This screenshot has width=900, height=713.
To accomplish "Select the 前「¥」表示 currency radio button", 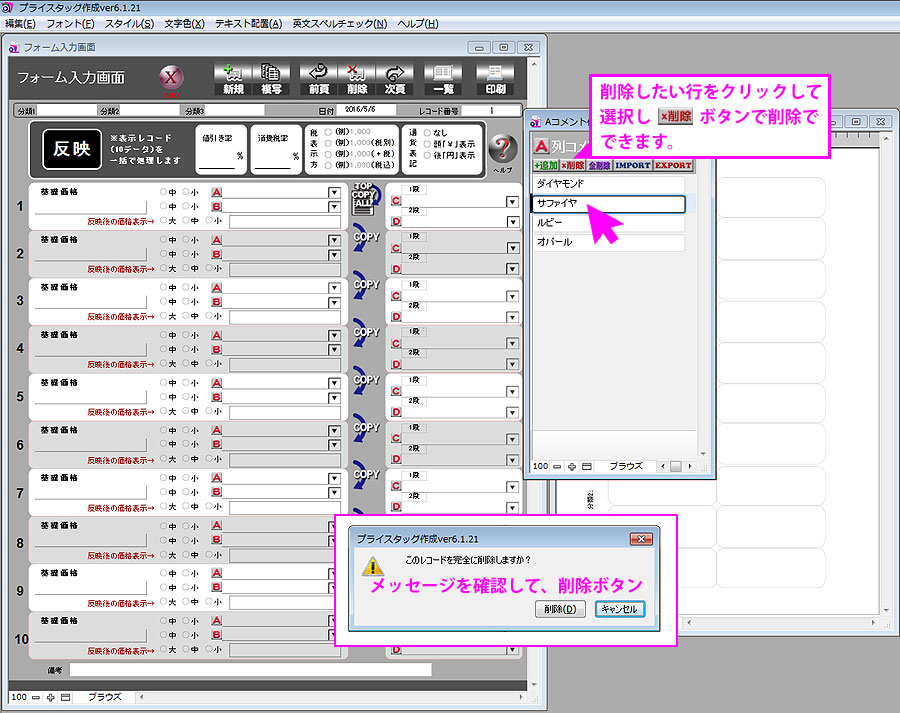I will coord(427,143).
